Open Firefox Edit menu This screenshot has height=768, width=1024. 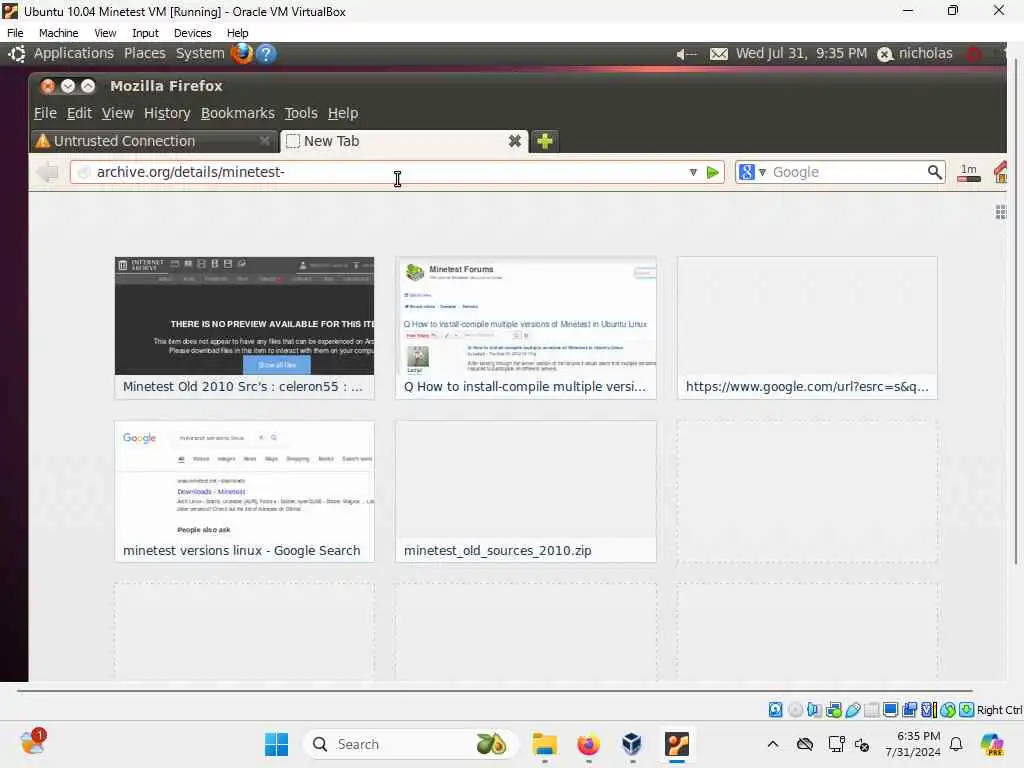click(x=79, y=113)
